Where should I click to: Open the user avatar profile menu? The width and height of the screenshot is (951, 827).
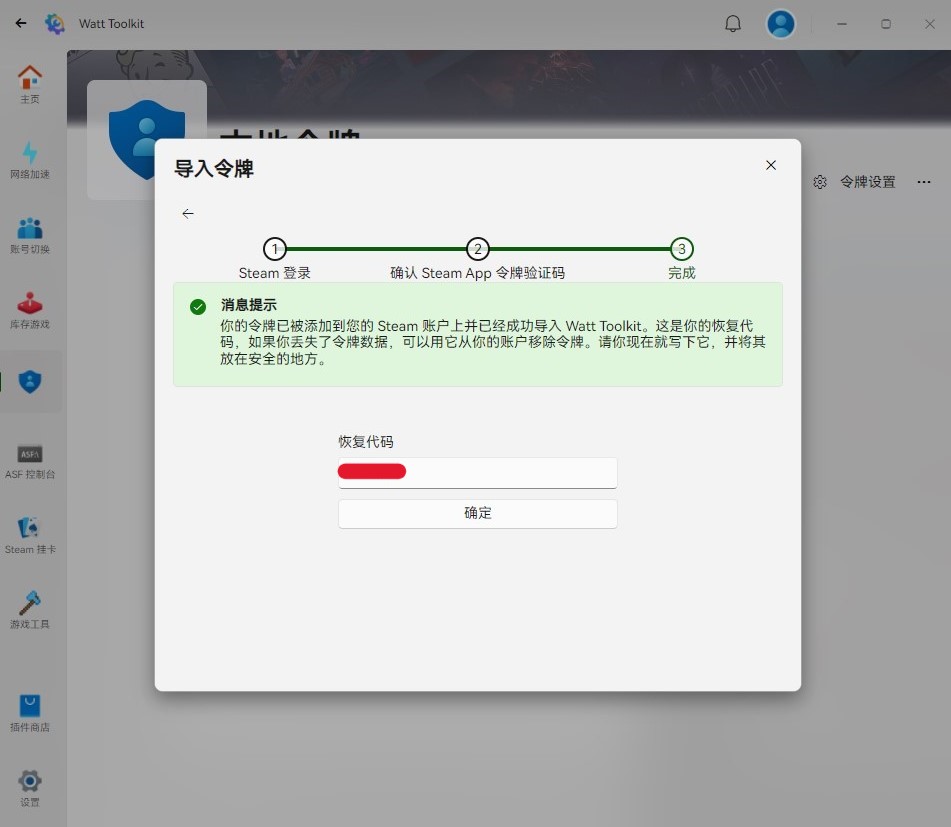[780, 24]
